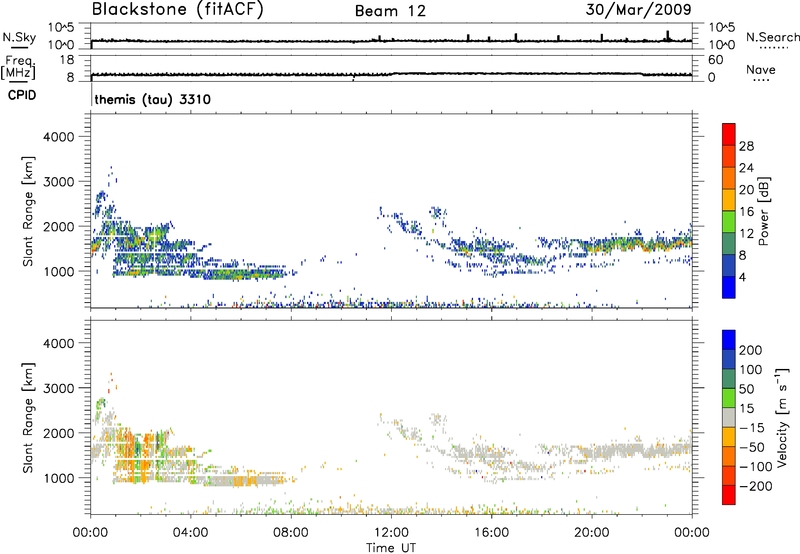800x554 pixels.
Task: Click the '60' right Nave axis label
Action: (x=715, y=60)
